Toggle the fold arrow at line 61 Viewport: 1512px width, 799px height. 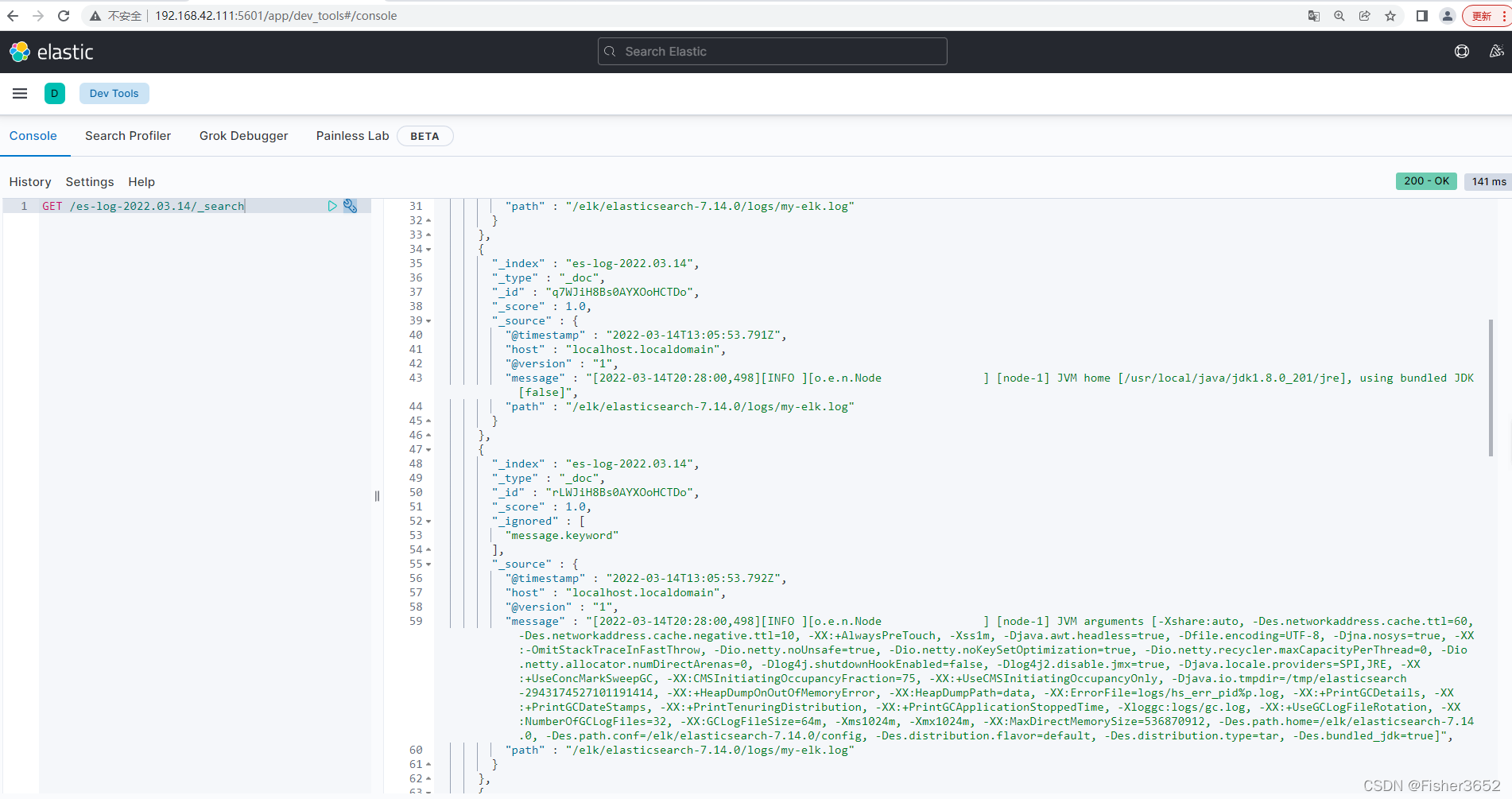(428, 765)
